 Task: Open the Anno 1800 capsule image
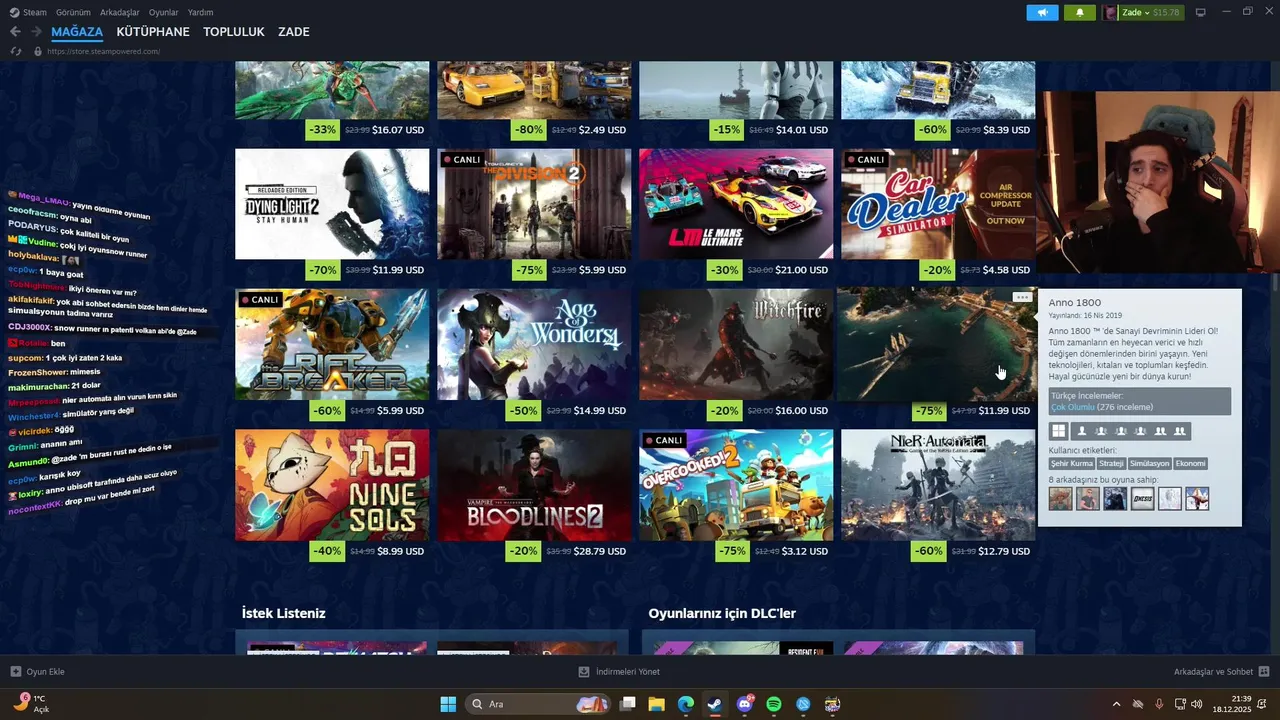coord(938,345)
